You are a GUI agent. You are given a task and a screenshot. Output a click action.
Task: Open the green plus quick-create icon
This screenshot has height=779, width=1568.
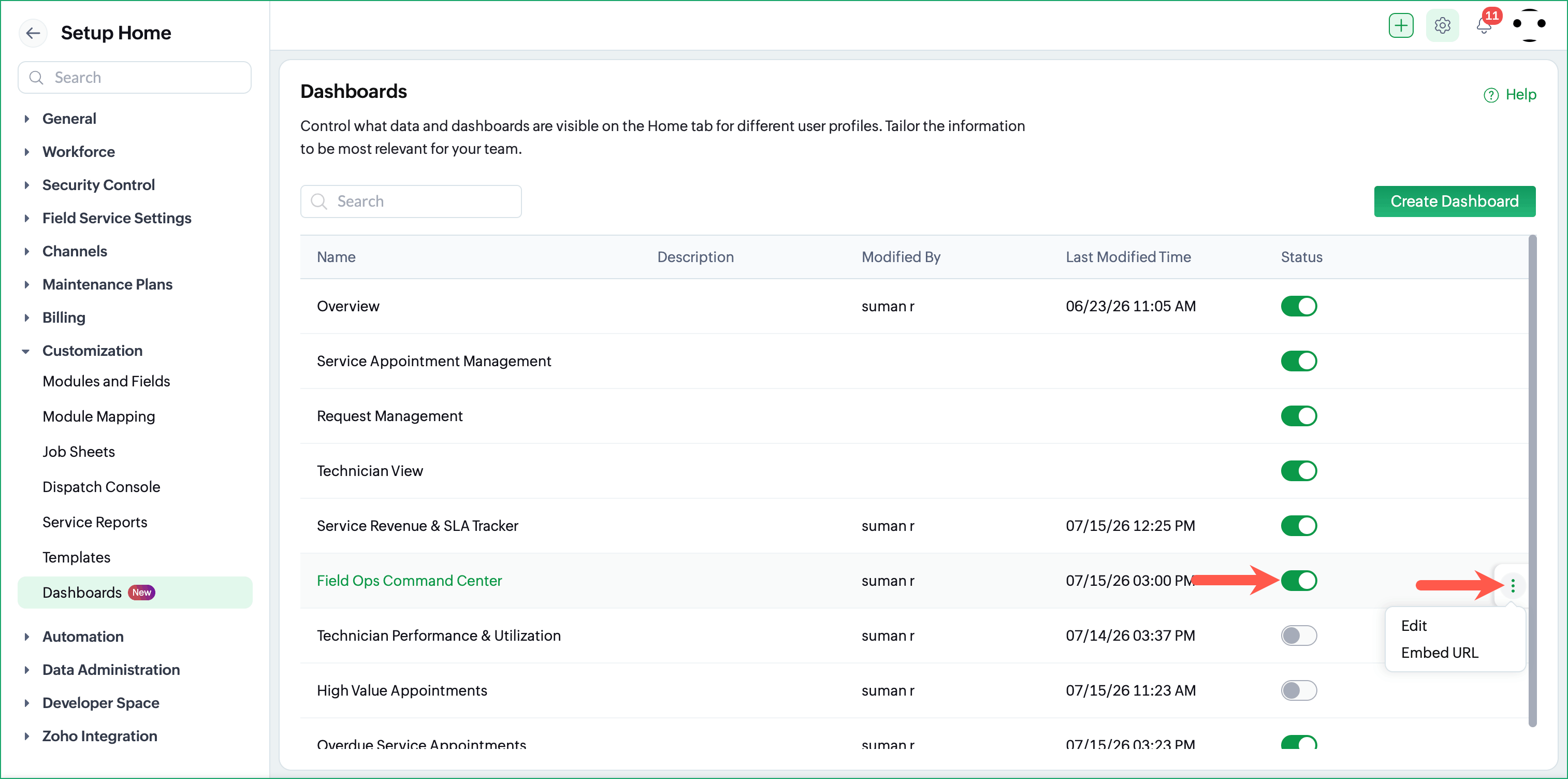(1401, 25)
